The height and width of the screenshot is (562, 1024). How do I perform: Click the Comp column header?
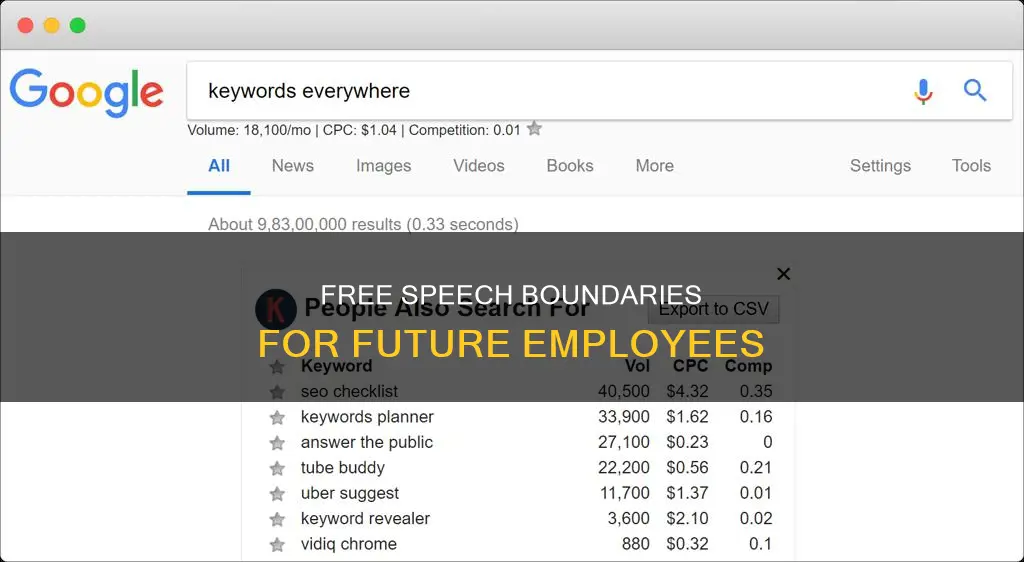point(748,366)
